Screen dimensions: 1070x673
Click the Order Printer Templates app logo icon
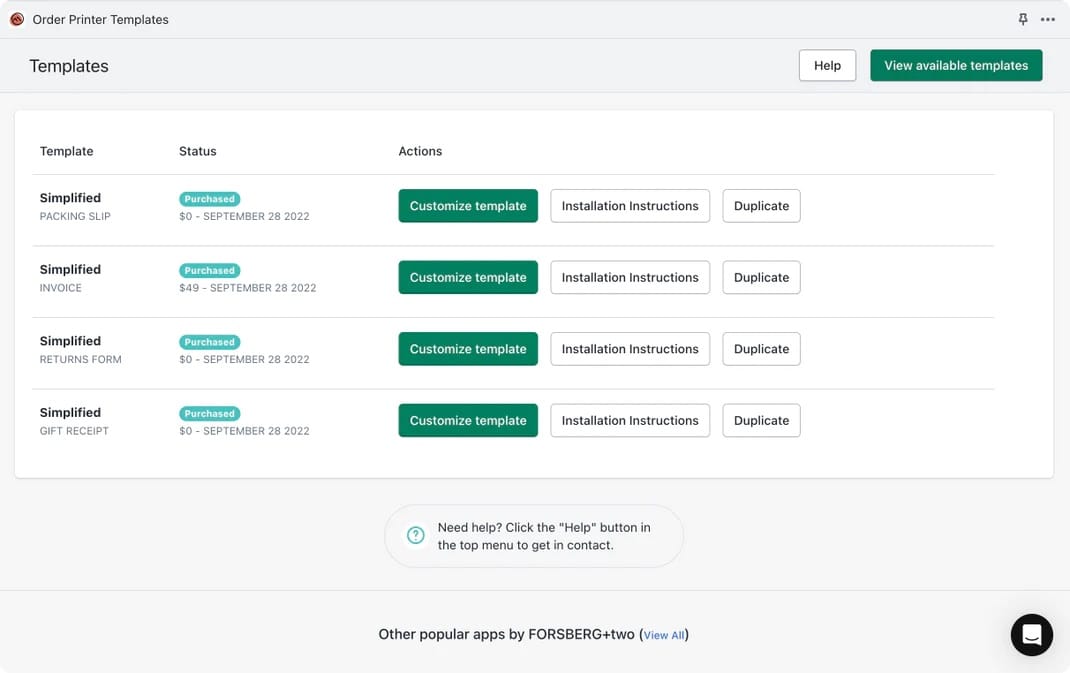(x=17, y=19)
